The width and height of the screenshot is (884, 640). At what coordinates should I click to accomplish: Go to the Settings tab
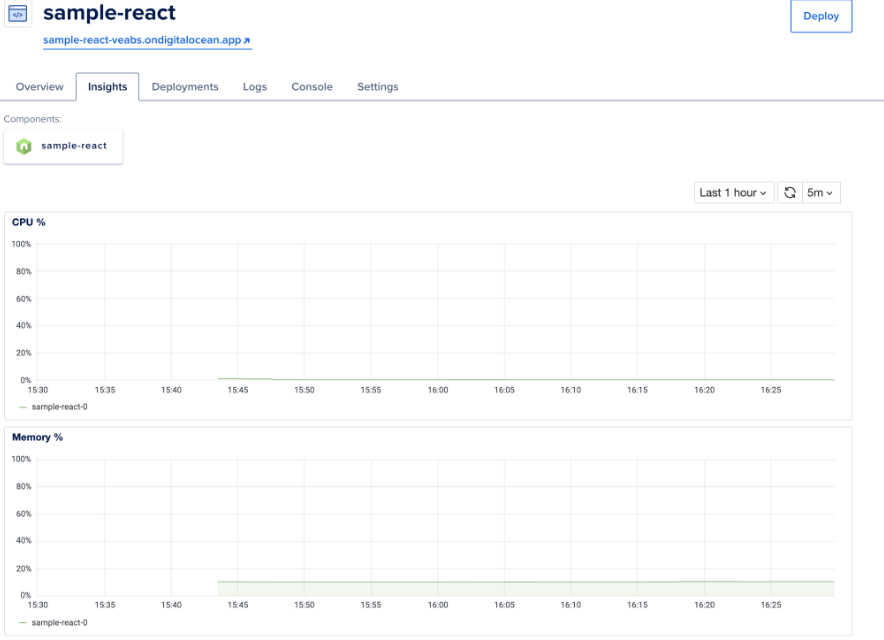point(377,86)
